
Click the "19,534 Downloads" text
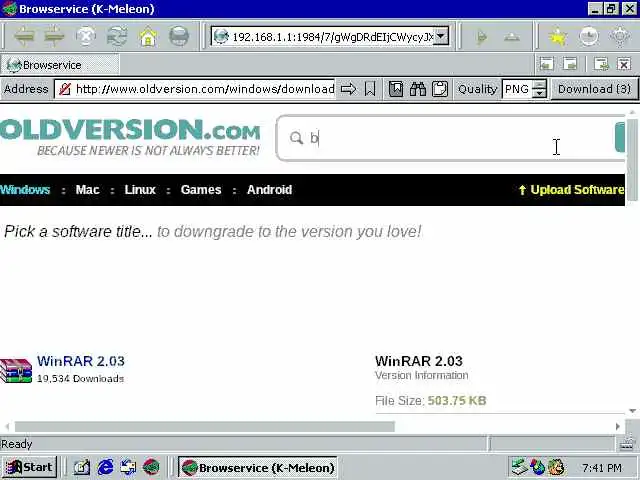[80, 379]
